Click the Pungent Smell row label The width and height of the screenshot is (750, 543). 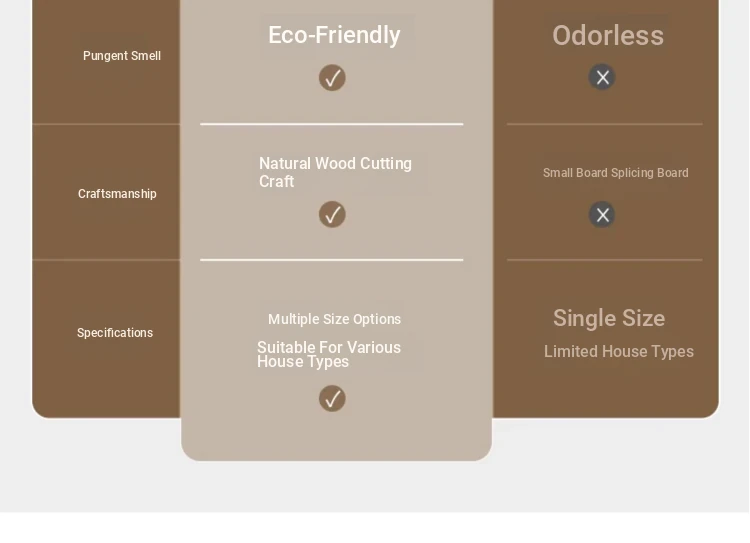click(x=121, y=56)
